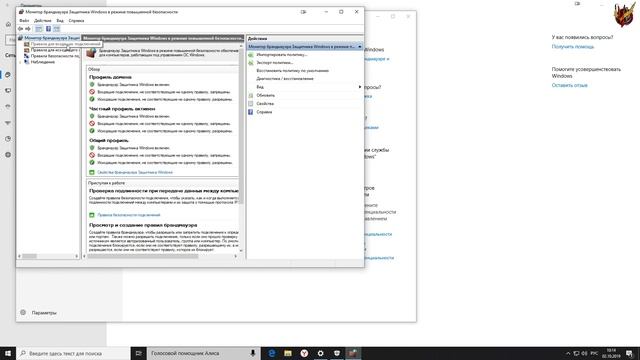Open the Справка menu in menu bar
The image size is (640, 360).
pos(76,20)
